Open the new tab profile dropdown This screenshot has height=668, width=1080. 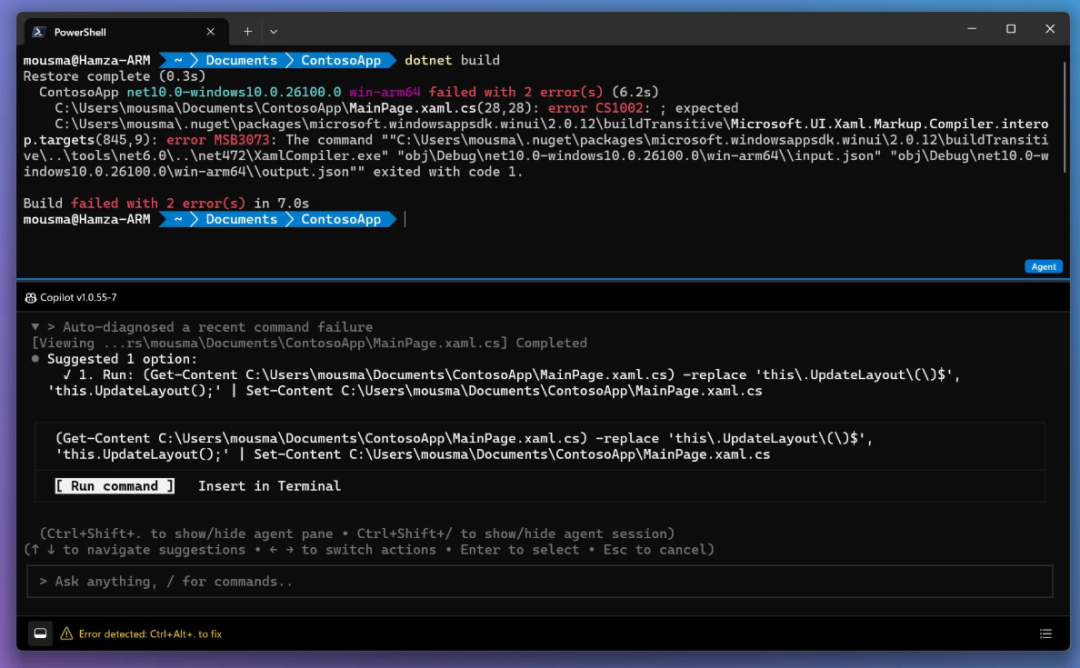[x=273, y=32]
